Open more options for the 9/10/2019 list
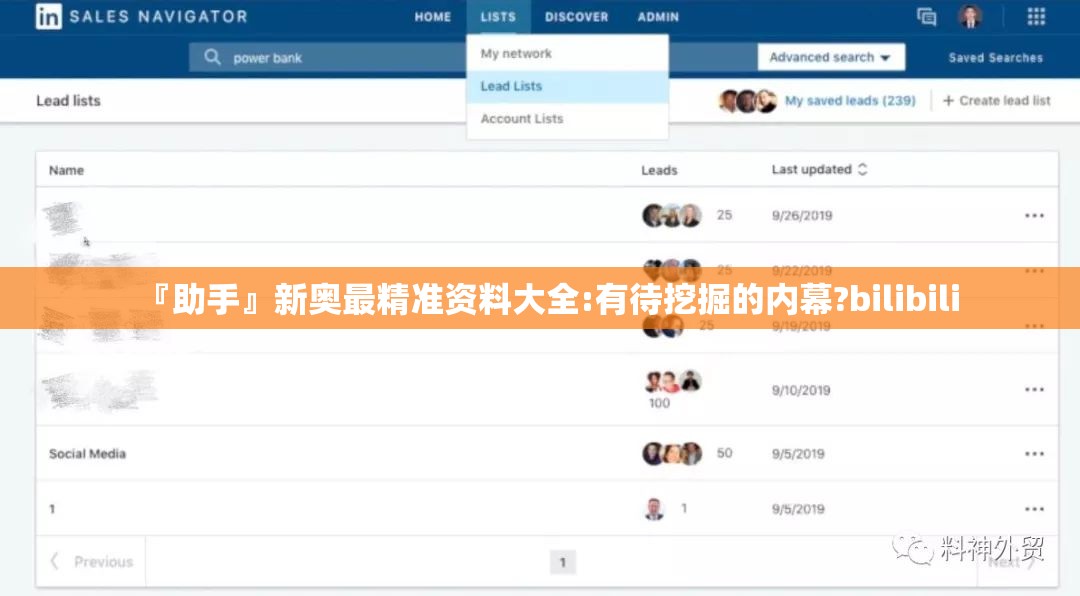The image size is (1080, 596). (x=1034, y=389)
